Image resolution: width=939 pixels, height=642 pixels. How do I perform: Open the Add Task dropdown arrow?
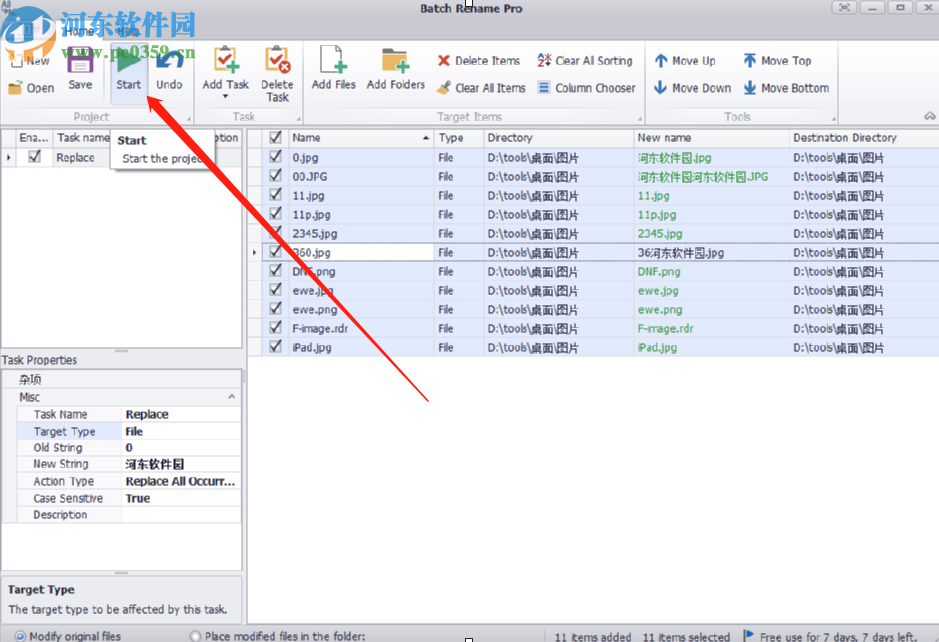pos(225,97)
